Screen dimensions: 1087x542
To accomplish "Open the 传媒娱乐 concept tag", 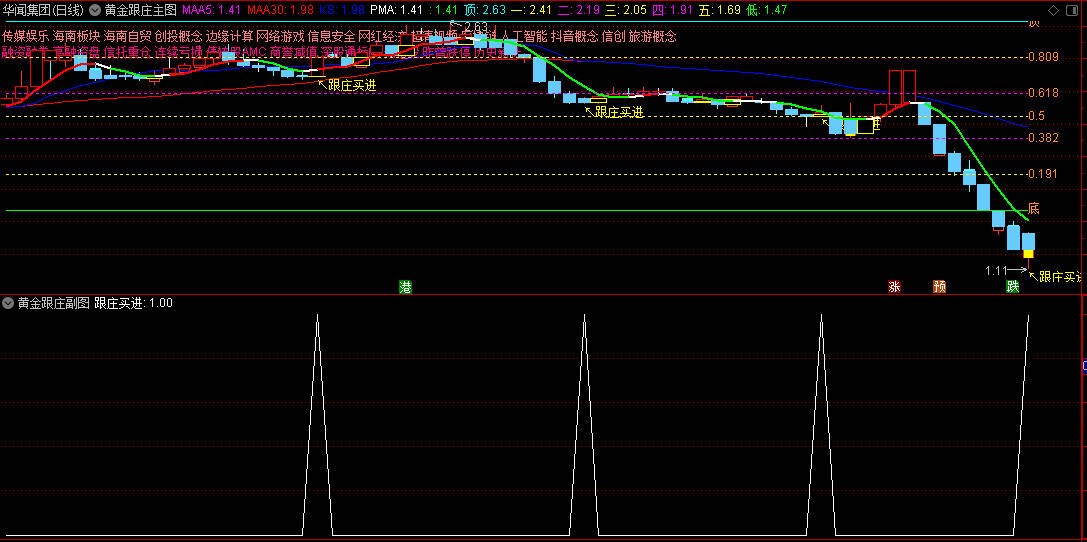I will point(25,37).
